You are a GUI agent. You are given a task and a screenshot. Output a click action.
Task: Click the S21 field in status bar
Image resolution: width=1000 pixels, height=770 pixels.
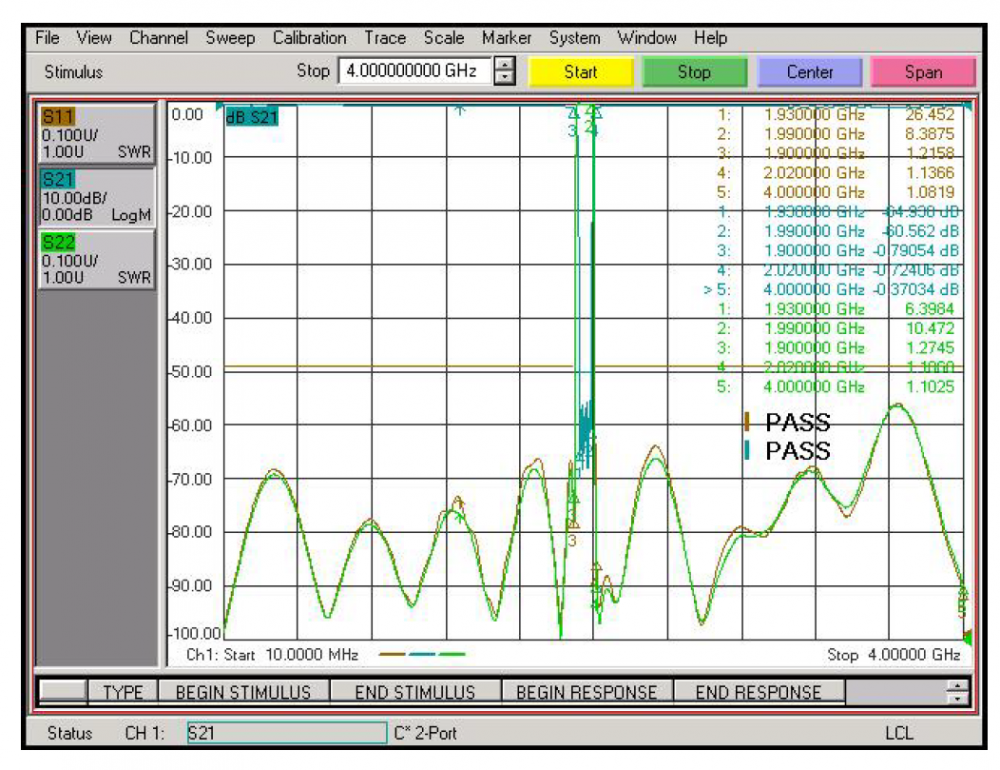point(285,734)
